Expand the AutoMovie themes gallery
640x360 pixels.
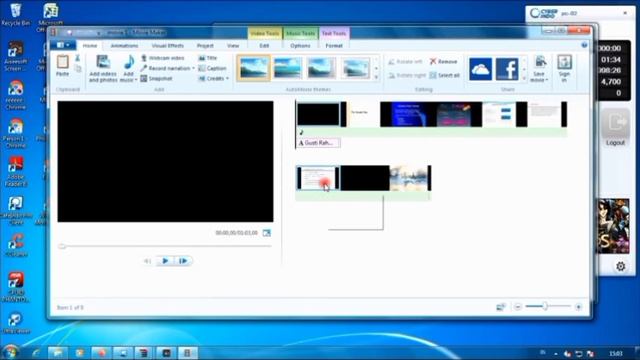point(376,77)
